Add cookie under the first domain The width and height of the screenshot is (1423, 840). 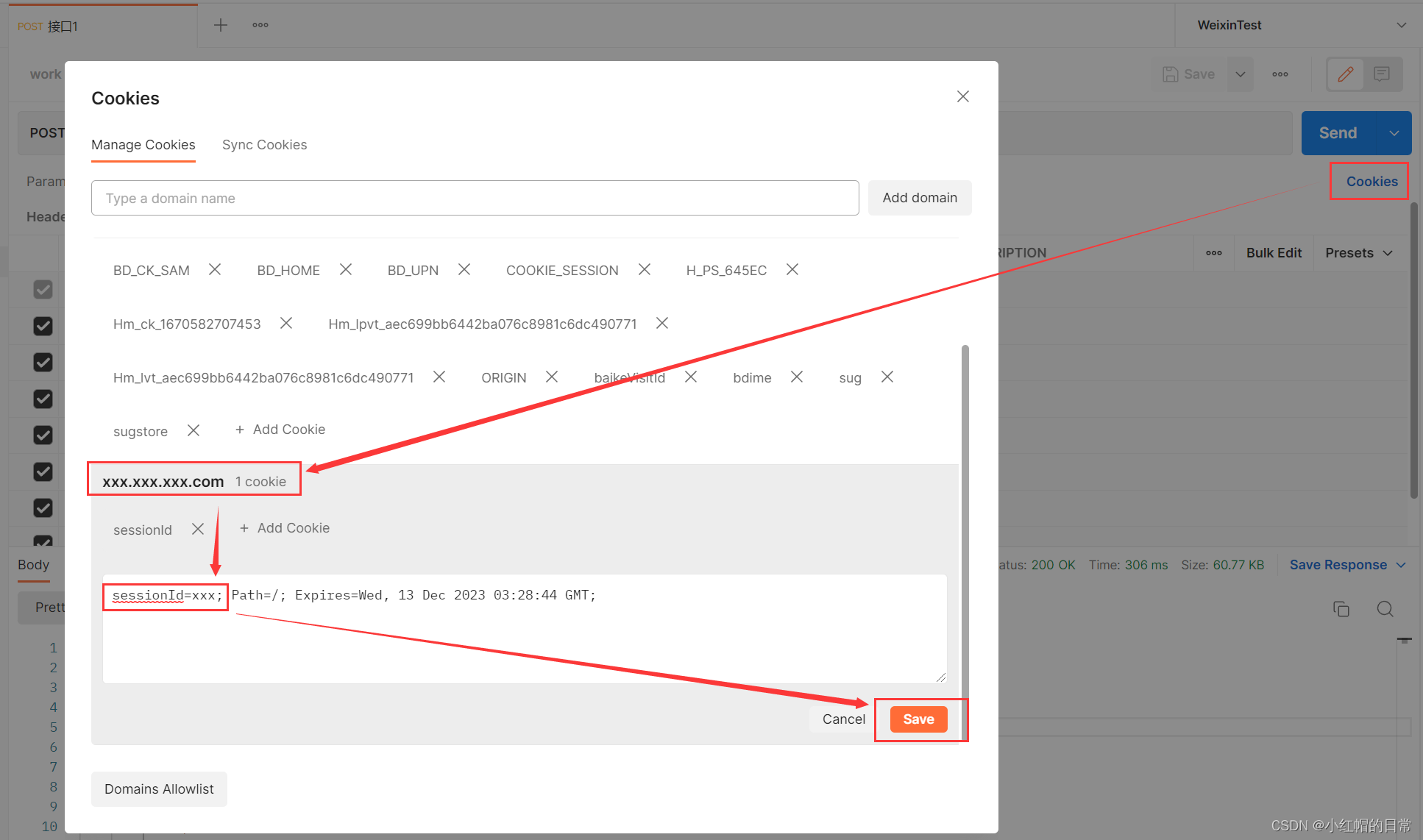pyautogui.click(x=280, y=430)
